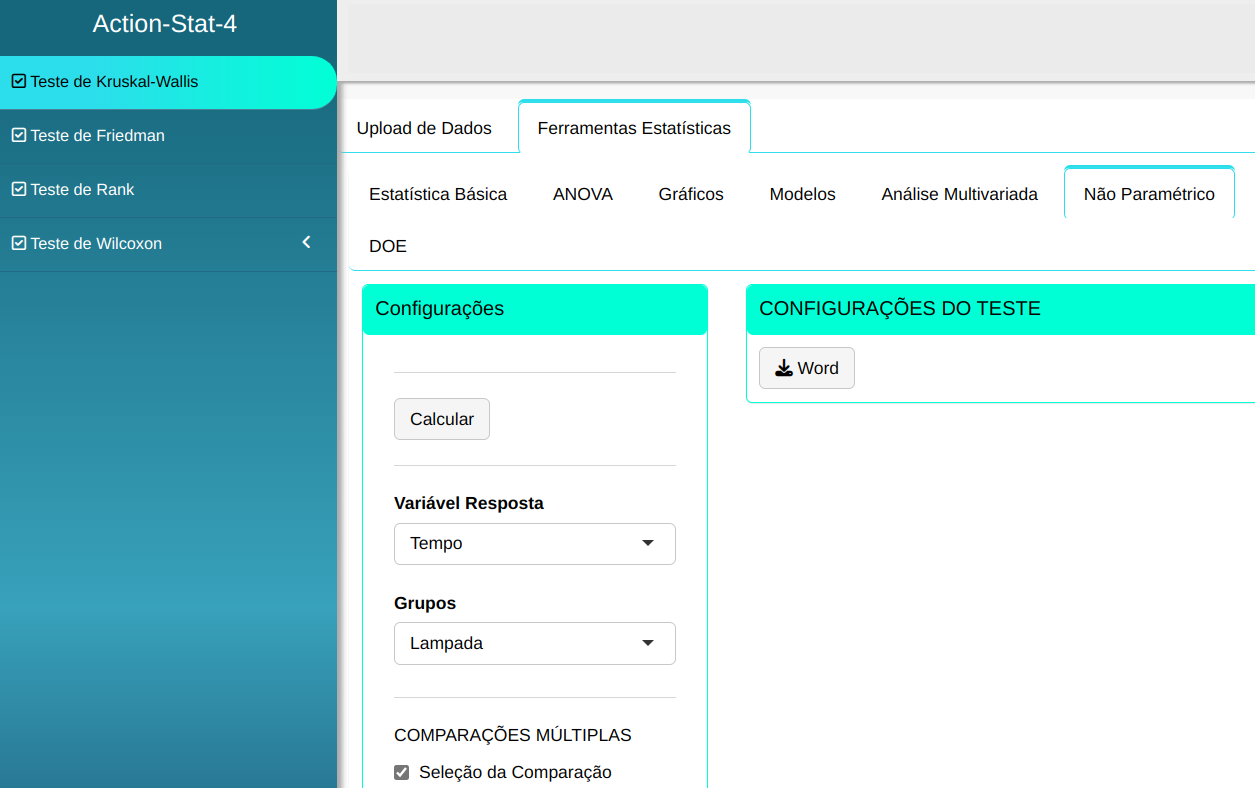Open the Grupos dropdown showing Lampada

534,643
